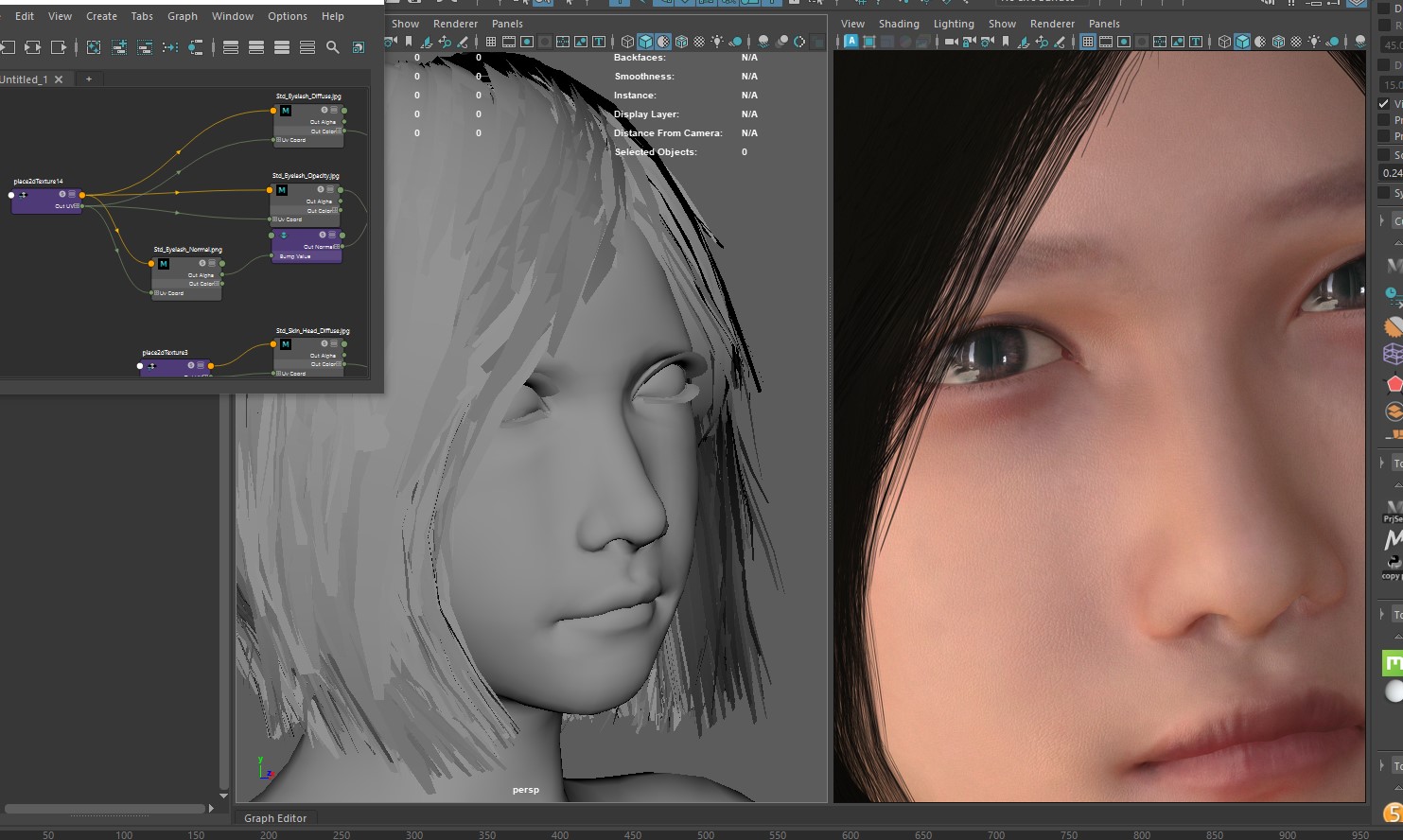Click the film gate icon in right viewport
This screenshot has height=840, width=1403.
[1105, 42]
